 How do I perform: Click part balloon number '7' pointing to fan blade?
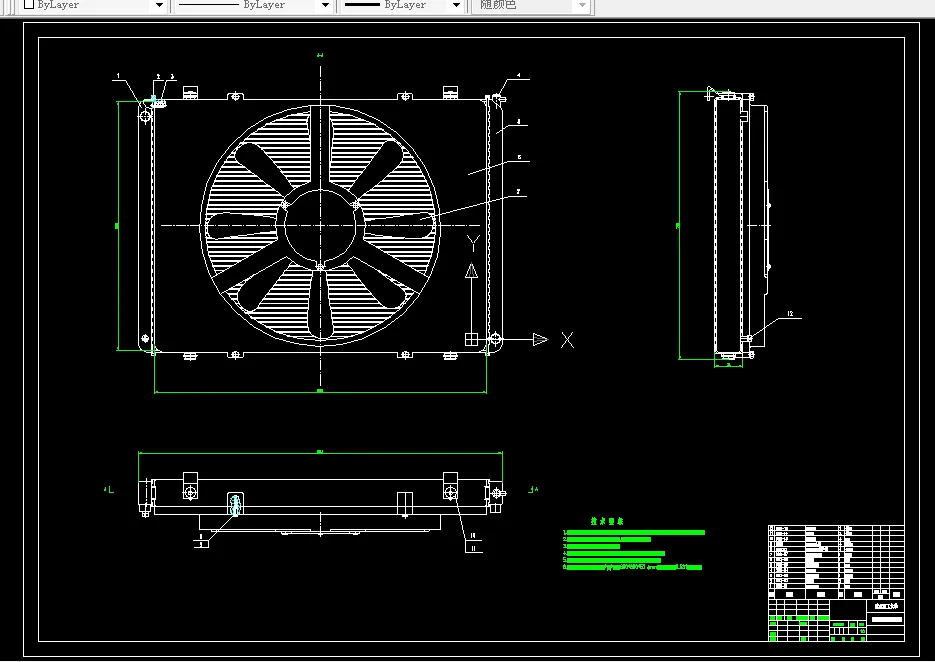point(518,192)
